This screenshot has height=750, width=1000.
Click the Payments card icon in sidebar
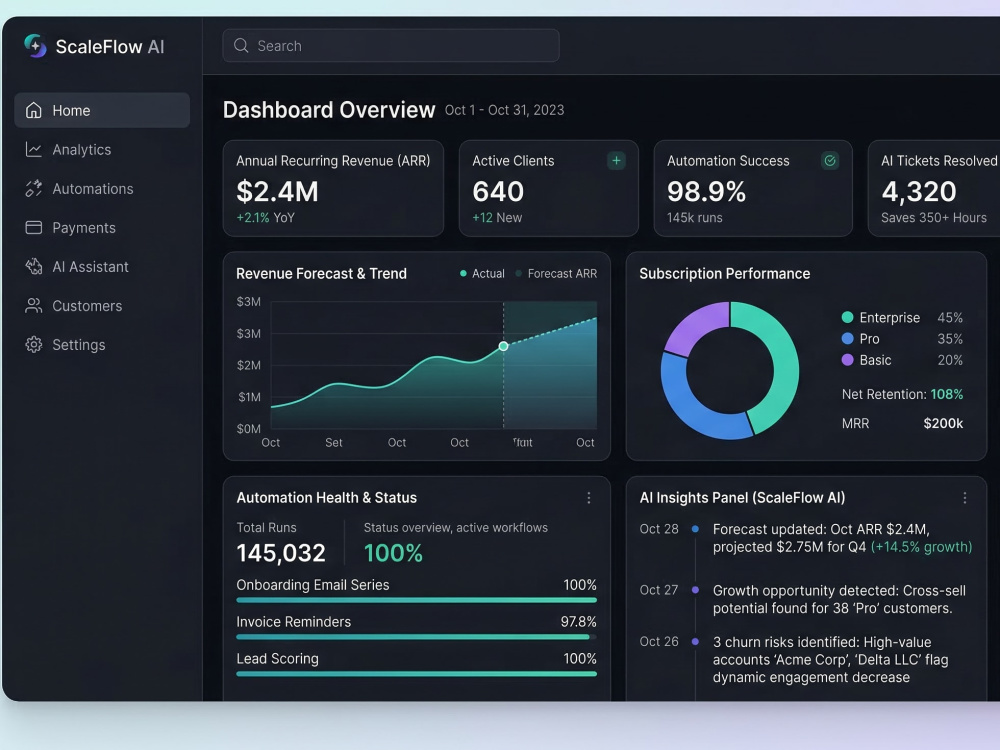(x=34, y=228)
